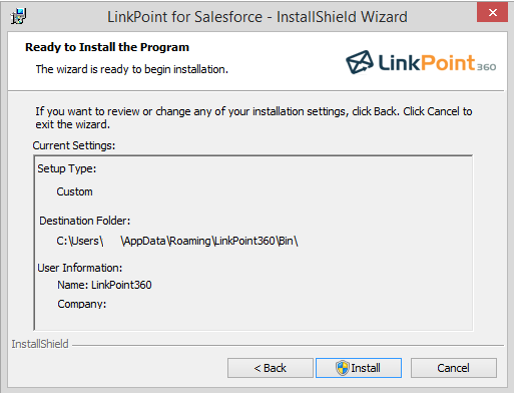Click the Name: LinkPoint360 line
The width and height of the screenshot is (515, 393).
(104, 285)
